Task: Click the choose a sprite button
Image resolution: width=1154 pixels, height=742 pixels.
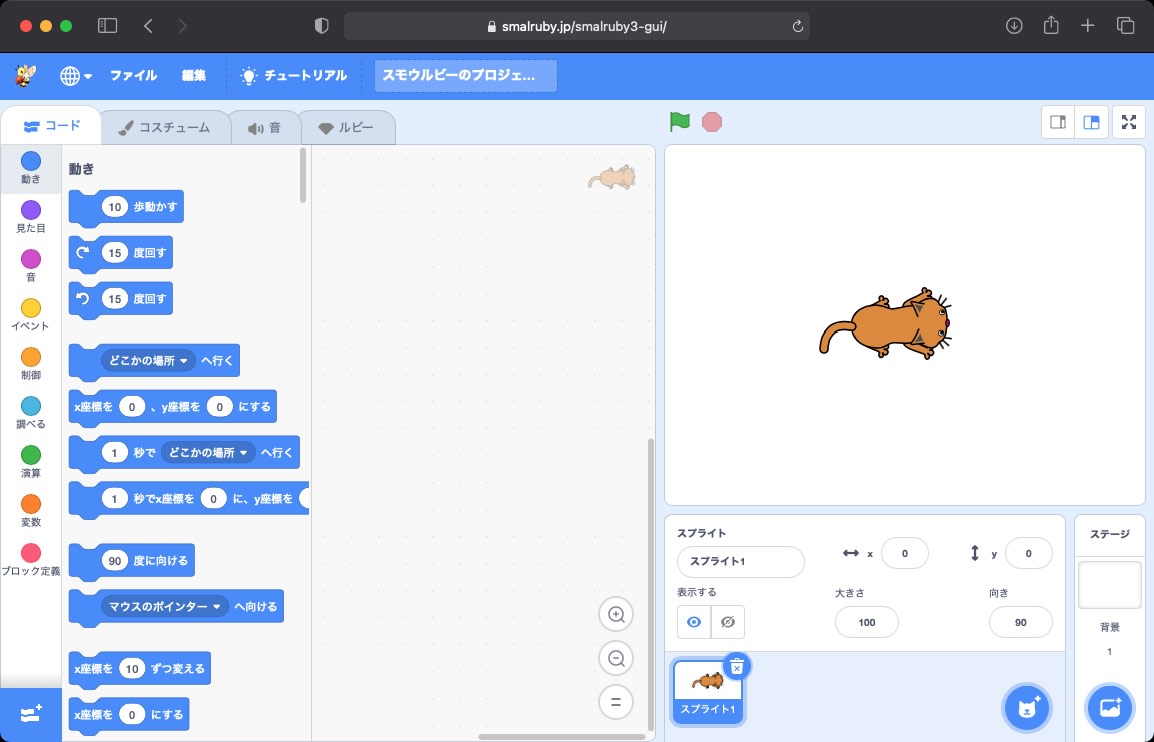Action: [1027, 708]
